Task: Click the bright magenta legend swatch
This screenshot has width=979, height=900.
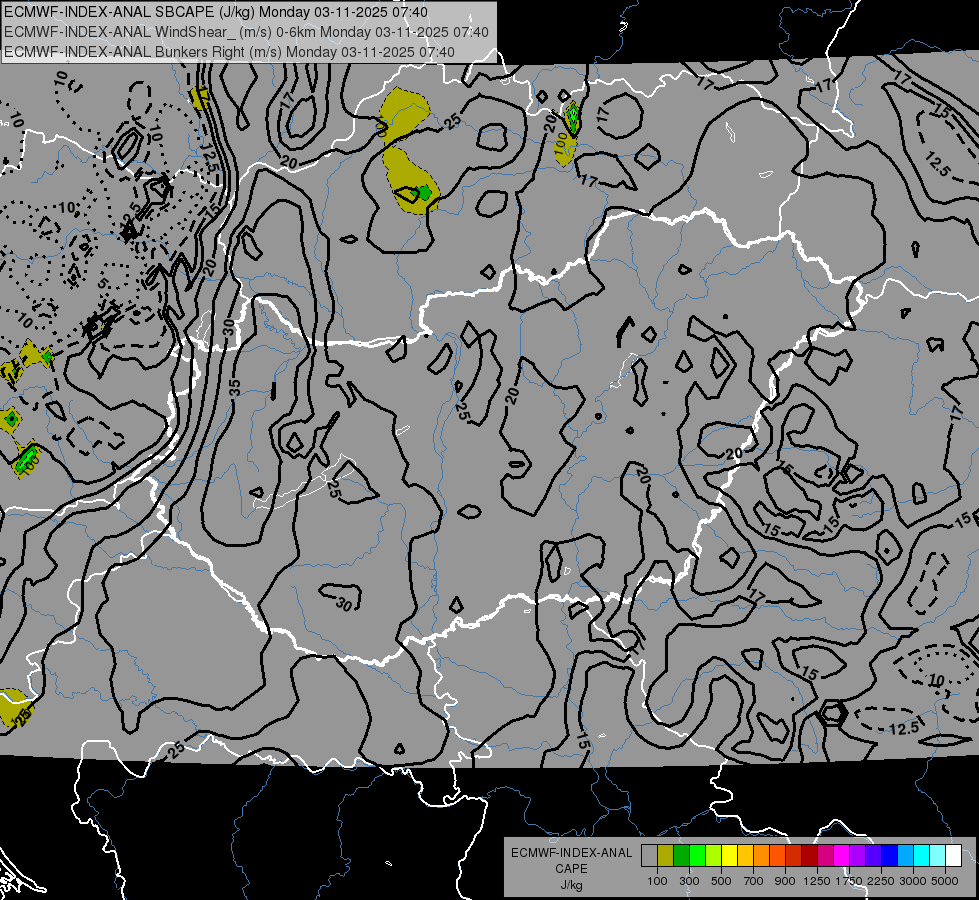Action: coord(842,855)
